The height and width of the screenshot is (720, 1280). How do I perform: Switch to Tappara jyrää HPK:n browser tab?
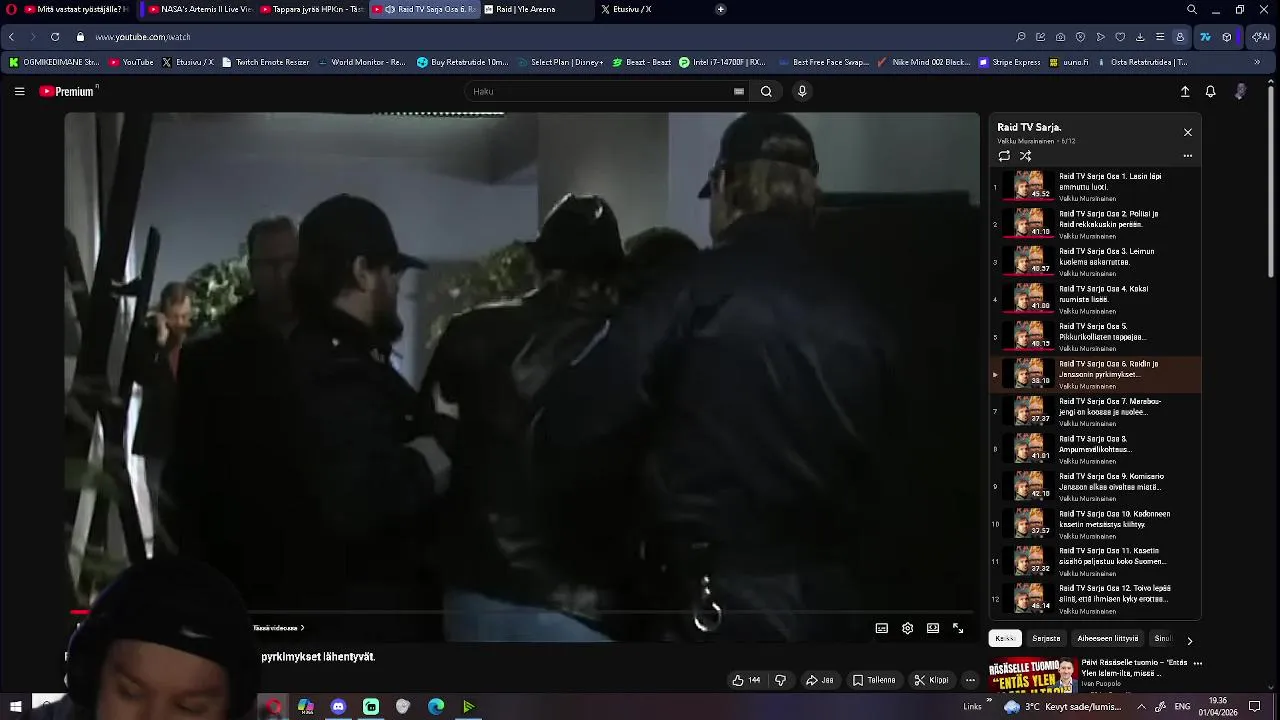tap(311, 9)
